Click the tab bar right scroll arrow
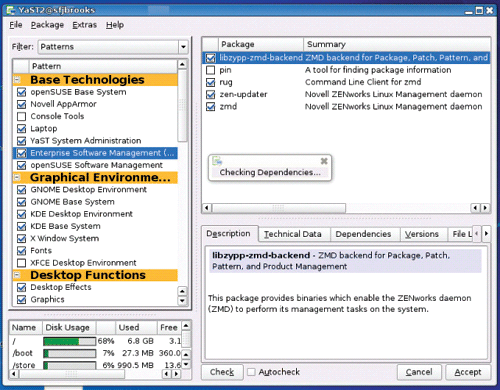500x390 pixels. (486, 234)
